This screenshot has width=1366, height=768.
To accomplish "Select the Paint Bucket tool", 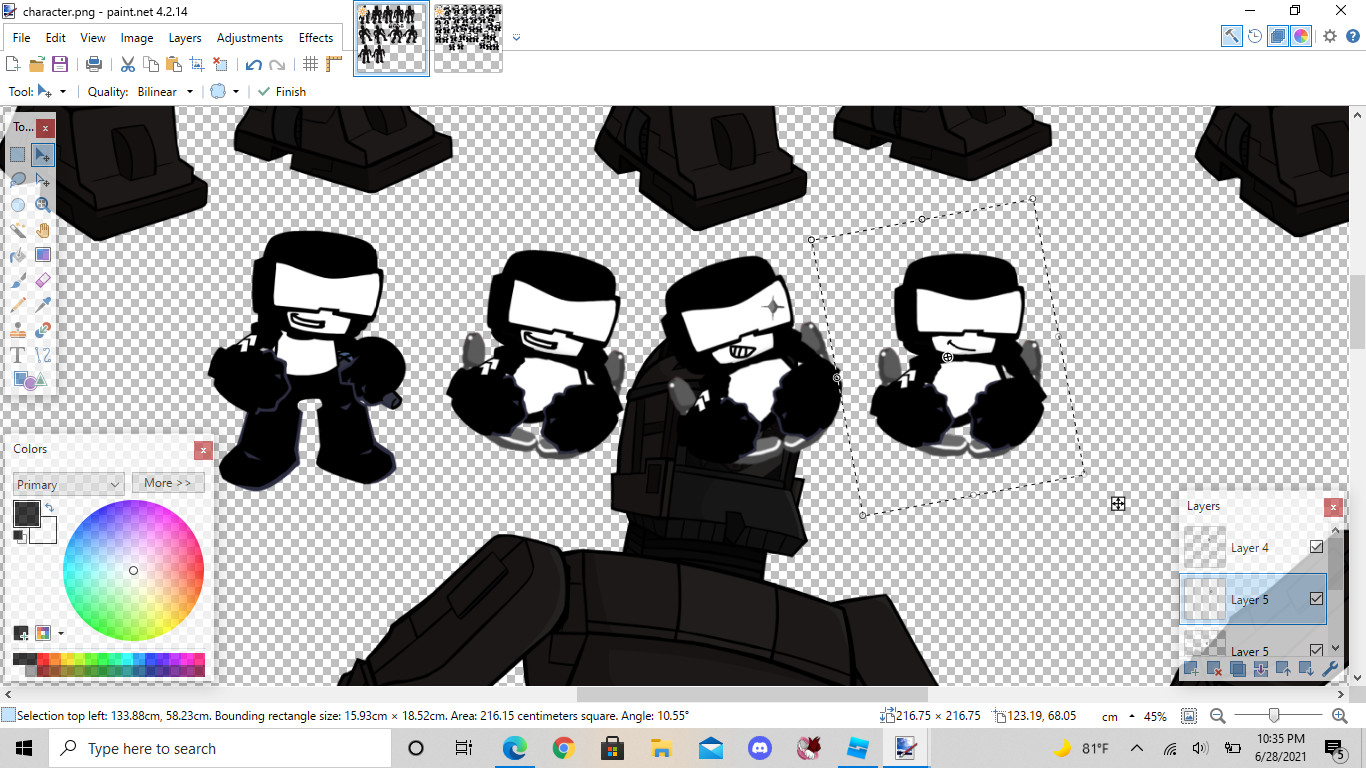I will pyautogui.click(x=18, y=255).
